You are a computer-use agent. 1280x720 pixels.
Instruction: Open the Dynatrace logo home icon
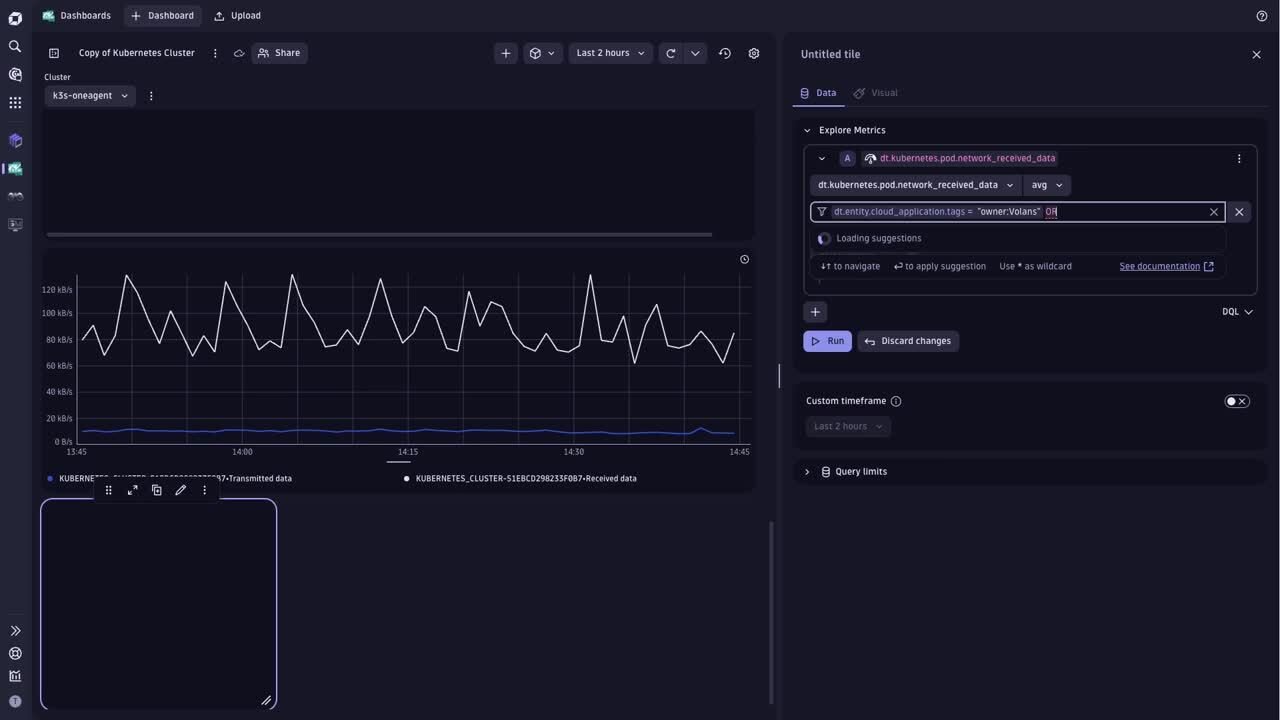(15, 18)
